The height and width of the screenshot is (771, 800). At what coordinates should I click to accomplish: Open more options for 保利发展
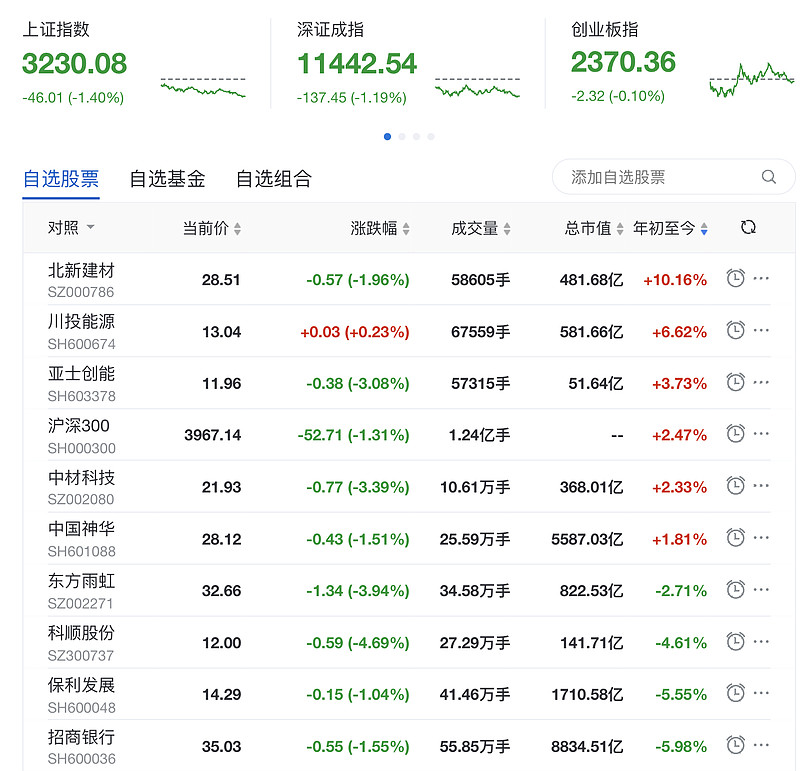tap(761, 694)
